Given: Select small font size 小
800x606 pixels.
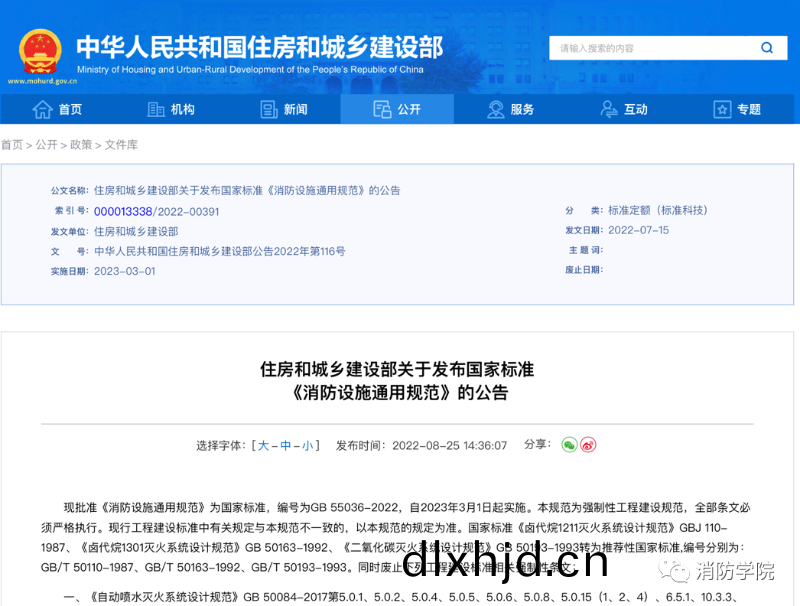Looking at the screenshot, I should [308, 446].
